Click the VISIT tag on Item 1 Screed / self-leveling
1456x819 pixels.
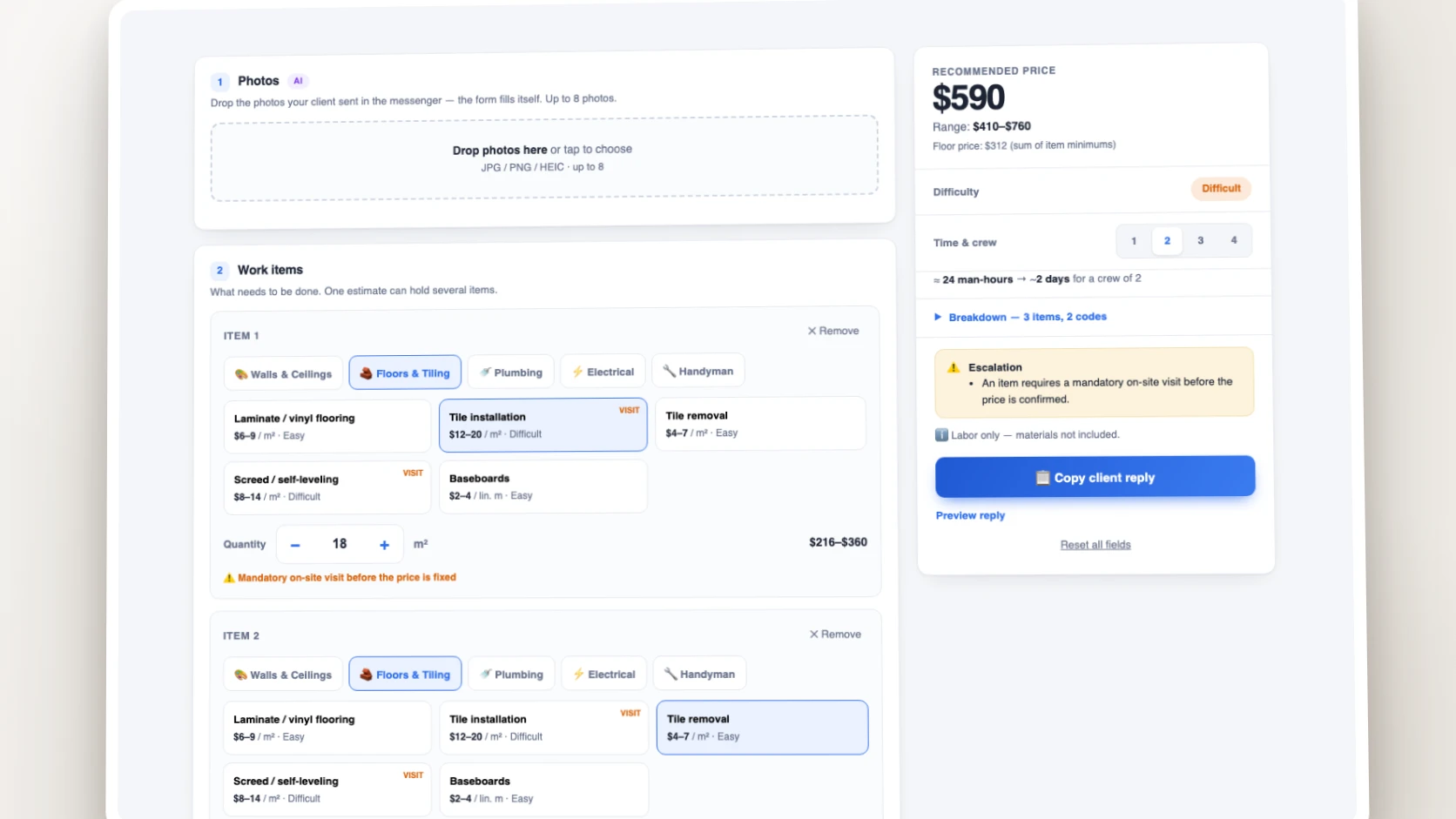[413, 473]
